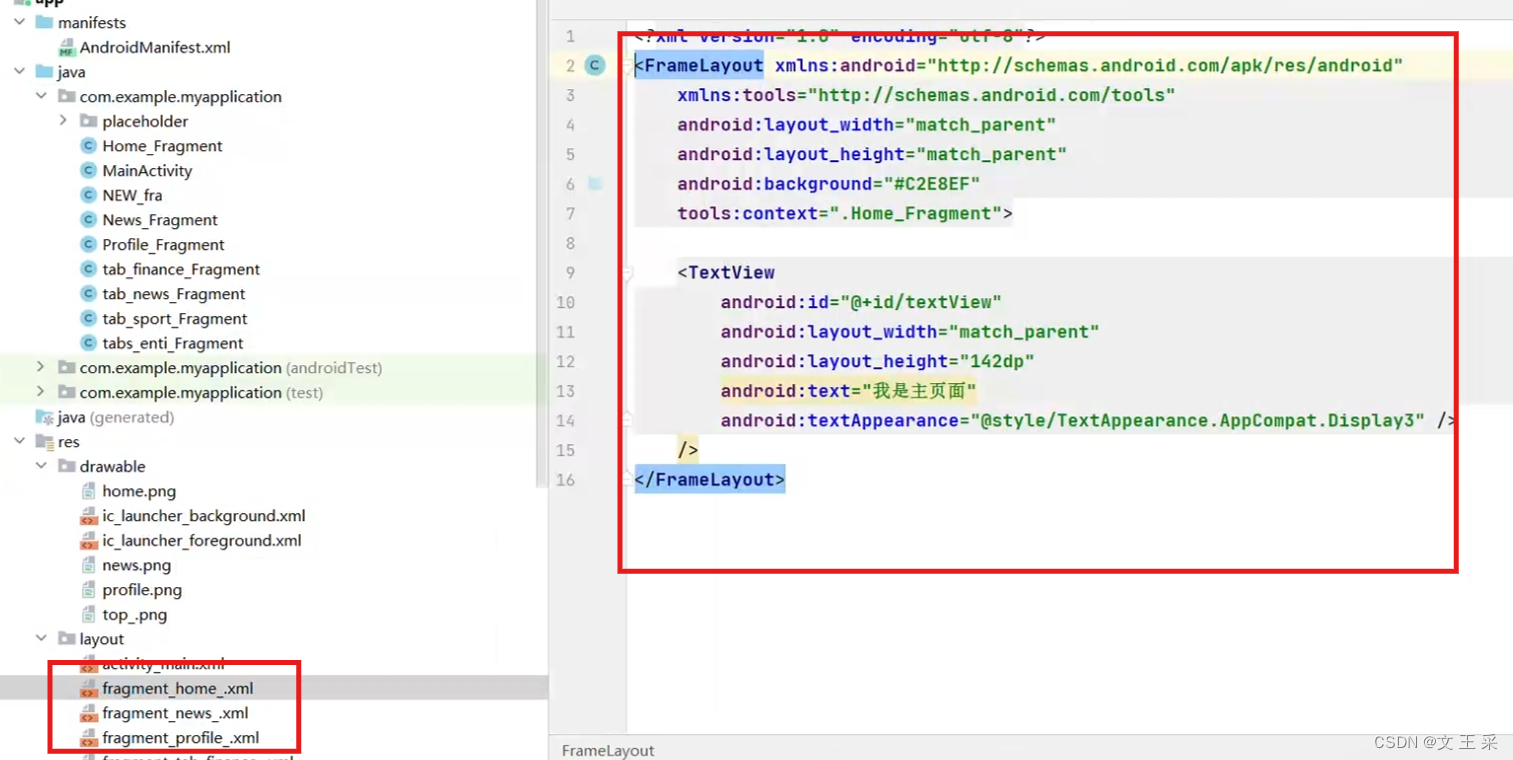This screenshot has width=1513, height=760.
Task: Open the tab_sport_Fragment class
Action: coord(175,318)
